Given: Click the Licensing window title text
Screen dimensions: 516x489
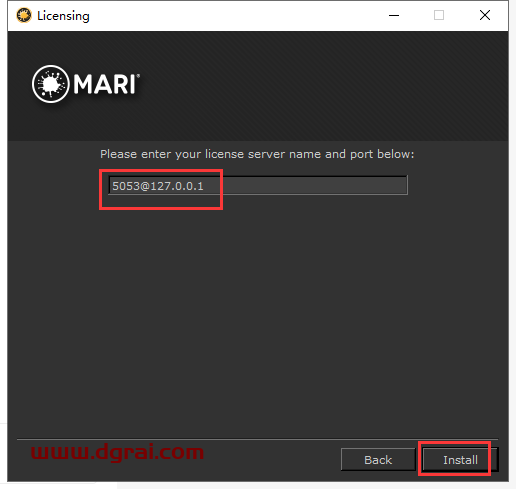Looking at the screenshot, I should (x=63, y=16).
